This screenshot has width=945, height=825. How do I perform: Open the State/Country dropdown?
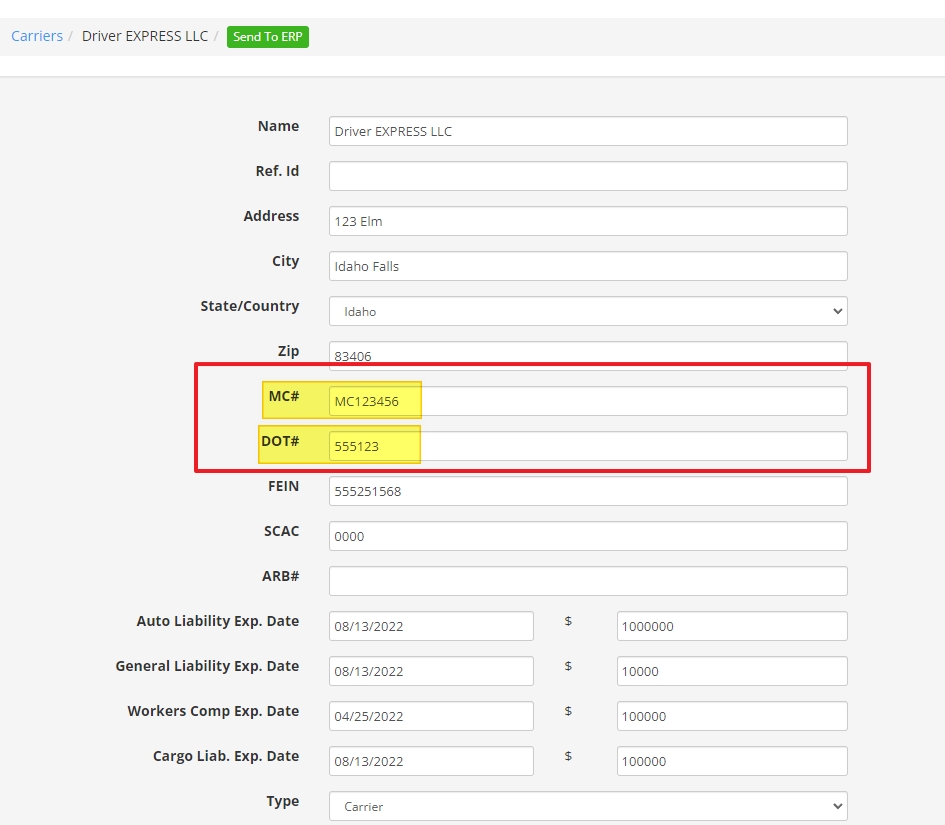tap(587, 311)
